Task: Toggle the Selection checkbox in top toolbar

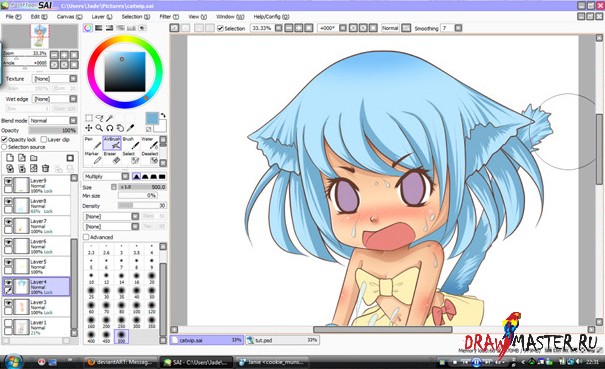Action: (220, 28)
